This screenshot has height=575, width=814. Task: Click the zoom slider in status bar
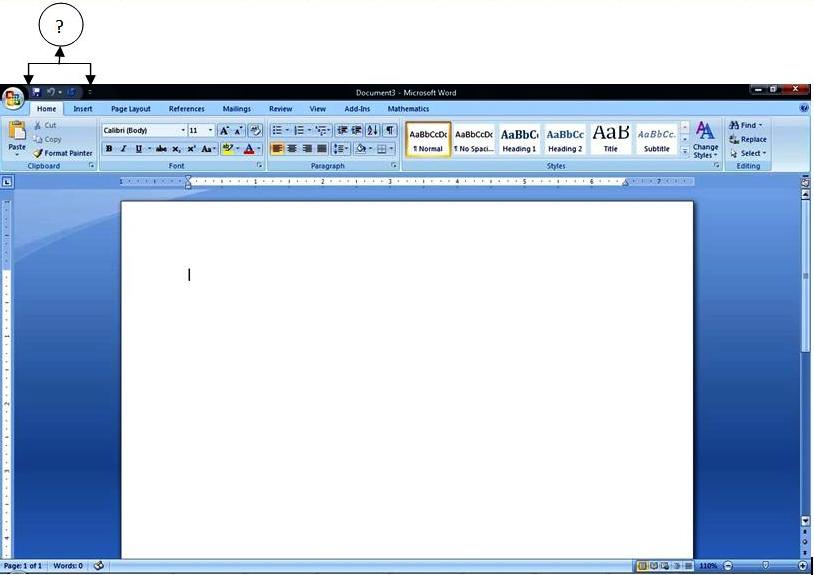[765, 566]
